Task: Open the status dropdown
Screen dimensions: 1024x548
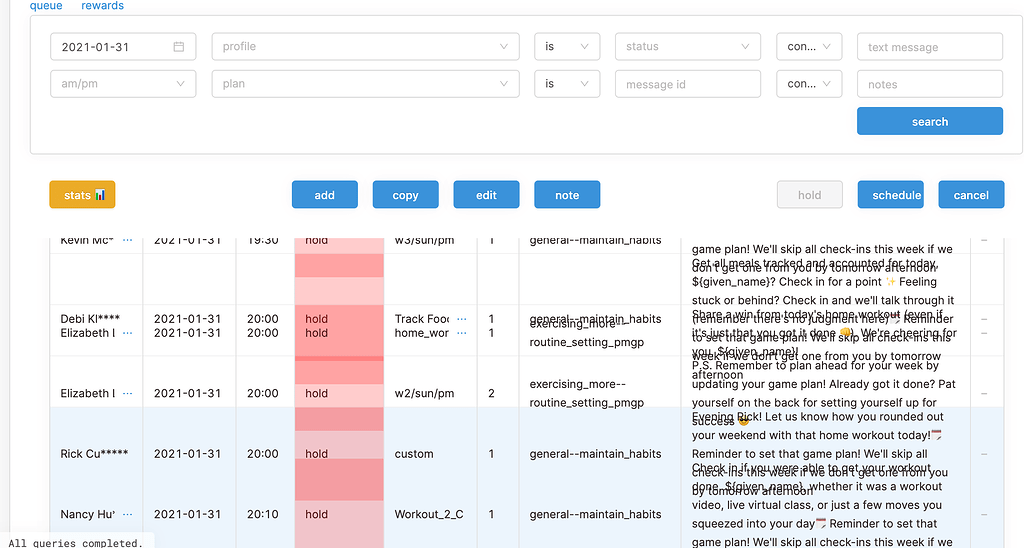Action: click(688, 47)
